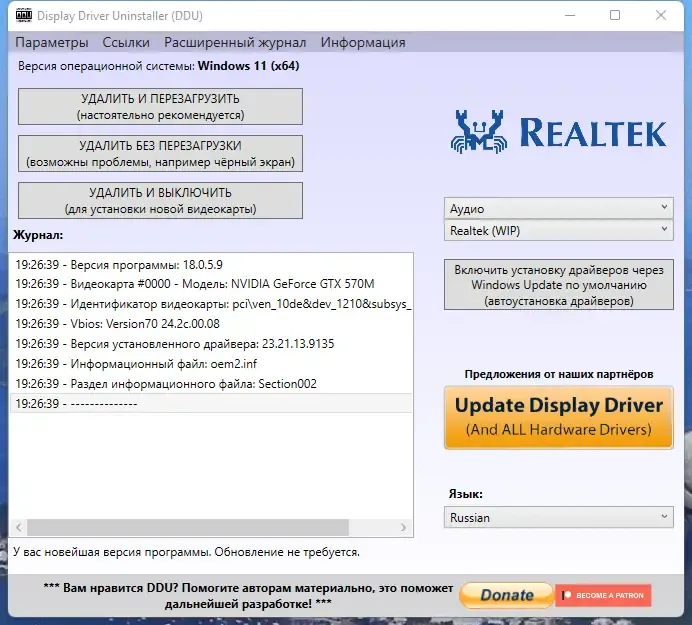692x625 pixels.
Task: Click the horizontal scrollbar thumb in log
Action: (188, 527)
